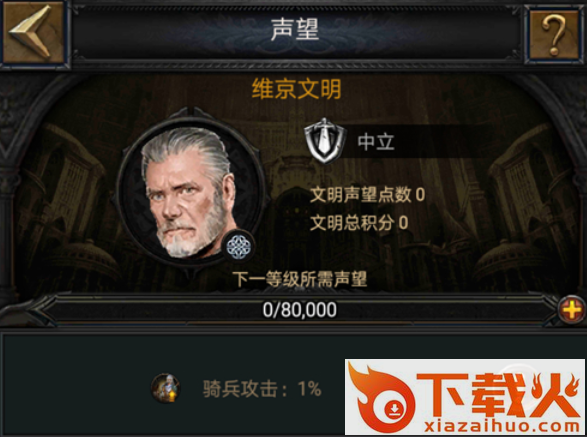This screenshot has height=437, width=587.
Task: Click the 维京文明 civilization title
Action: [x=296, y=89]
